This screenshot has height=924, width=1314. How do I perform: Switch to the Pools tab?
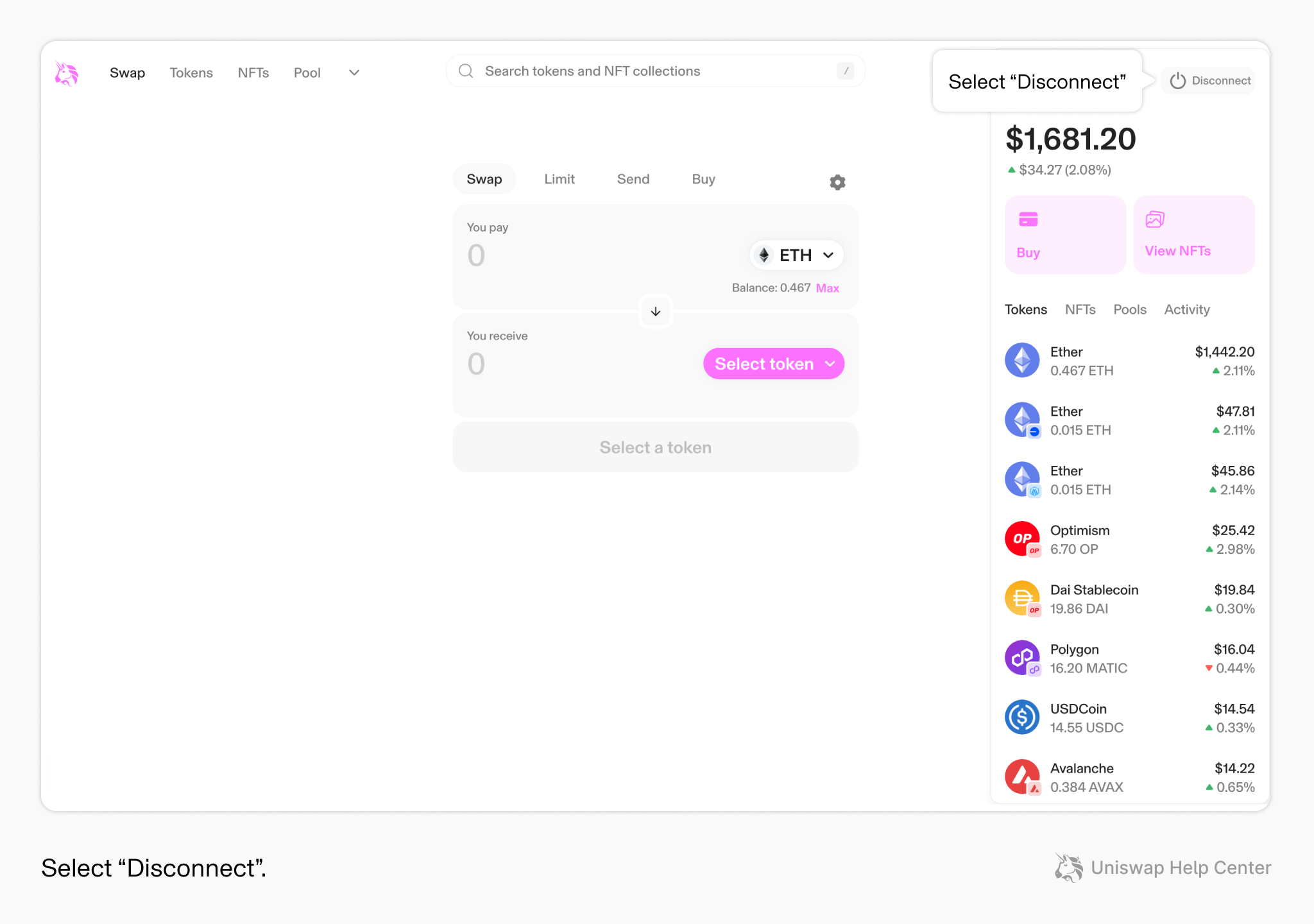click(1130, 309)
